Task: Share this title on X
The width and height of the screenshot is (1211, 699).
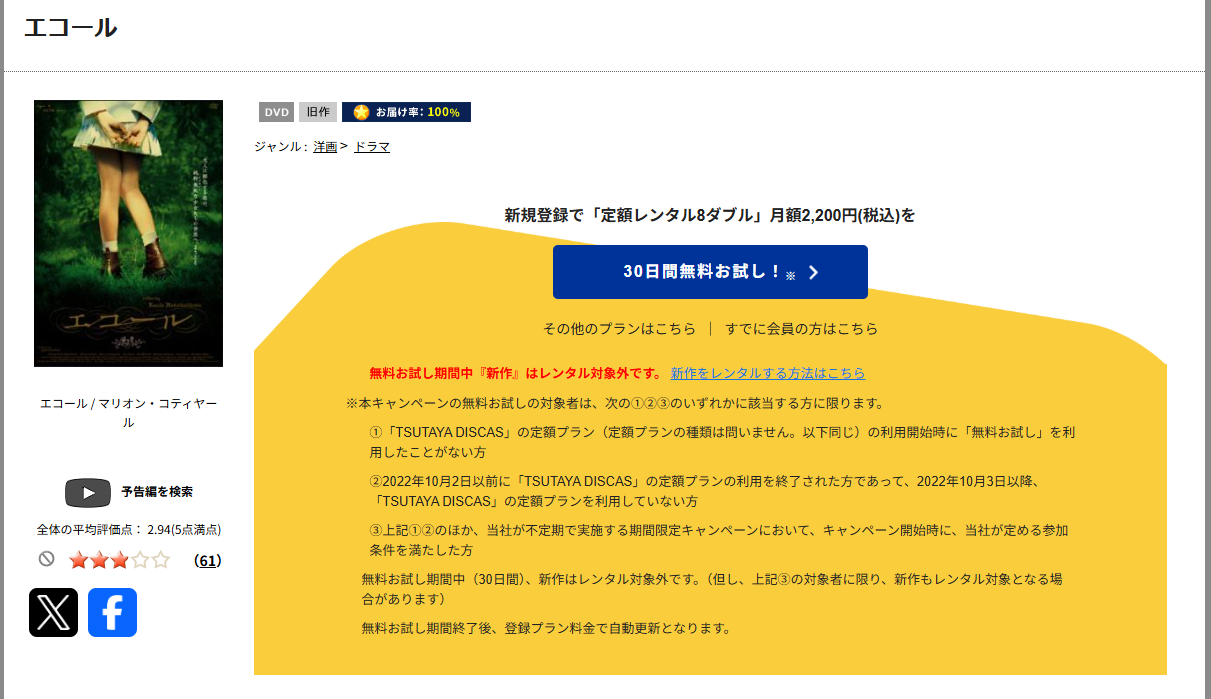Action: click(53, 612)
